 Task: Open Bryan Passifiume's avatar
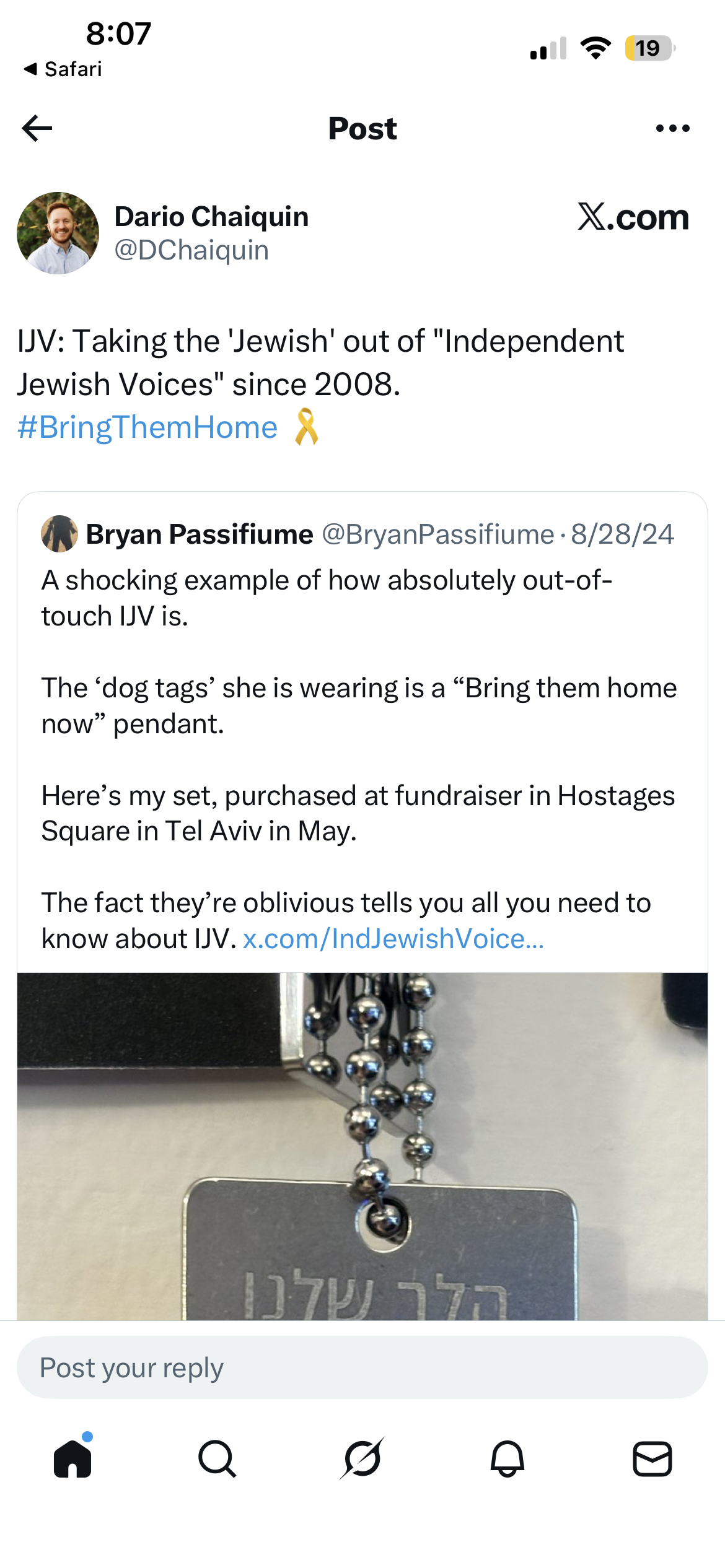click(x=59, y=534)
